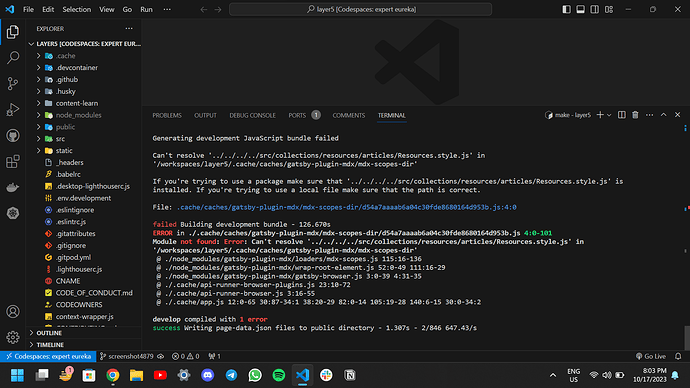Screen dimensions: 690x388
Task: Open the Extensions view icon
Action: click(13, 161)
